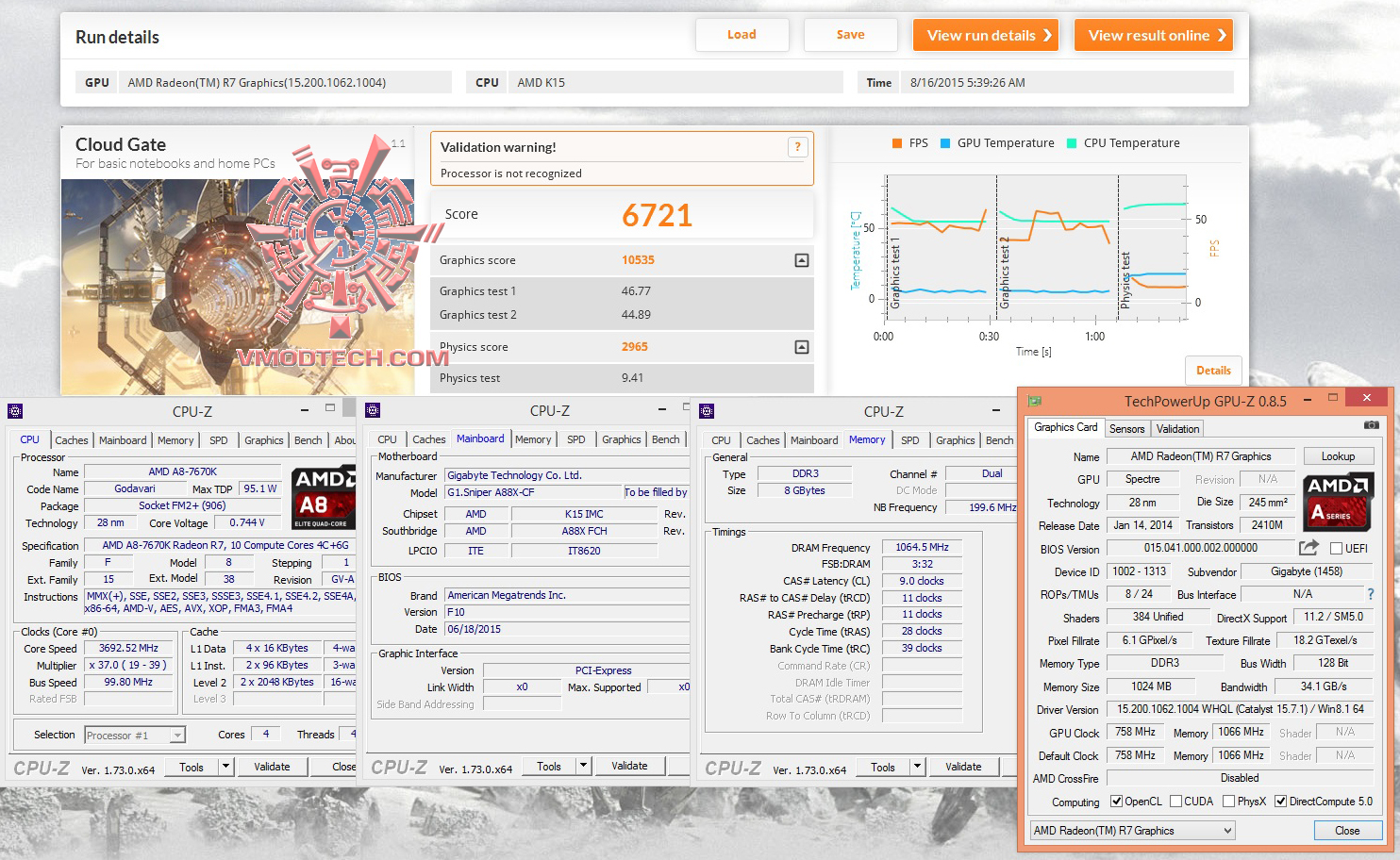Toggle the OpenCL checkbox
The width and height of the screenshot is (1400, 860).
pyautogui.click(x=1117, y=802)
